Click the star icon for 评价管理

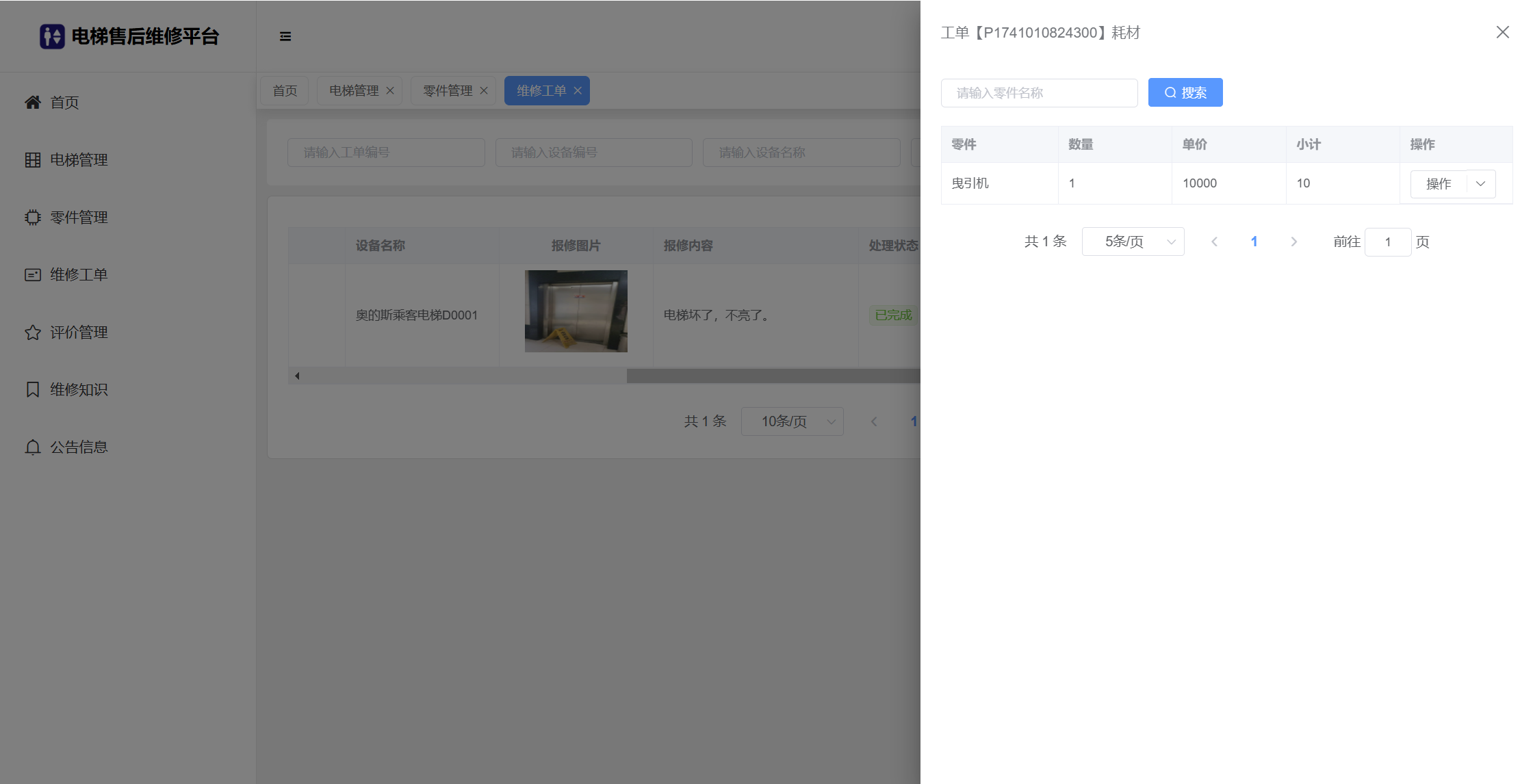[32, 332]
